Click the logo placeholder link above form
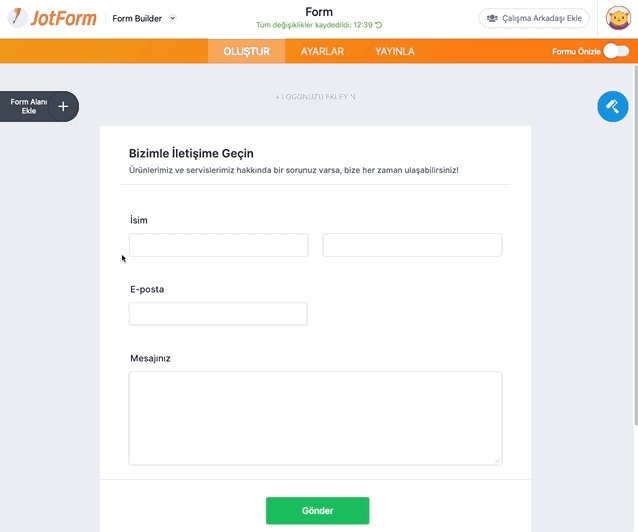Image resolution: width=638 pixels, height=532 pixels. coord(315,97)
